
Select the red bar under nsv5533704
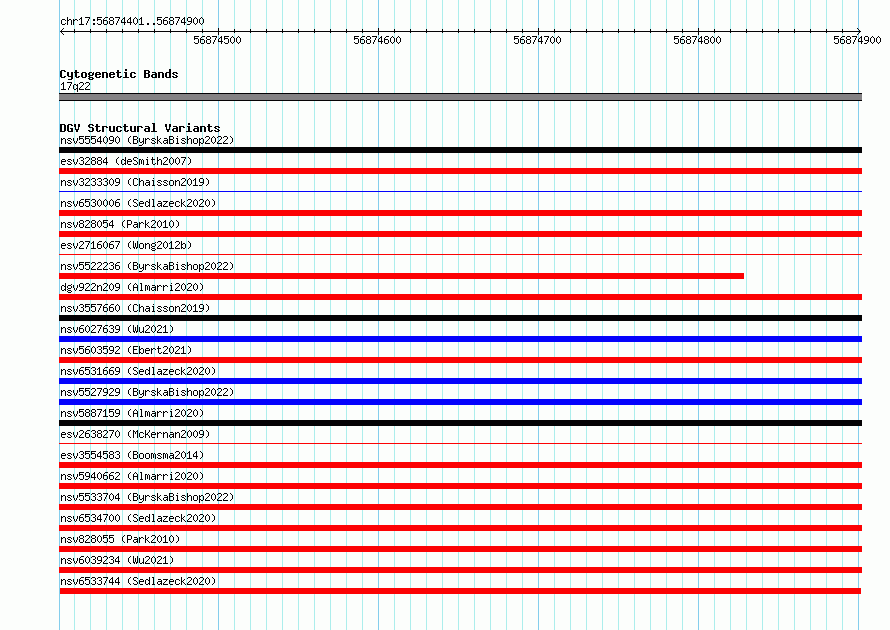460,507
